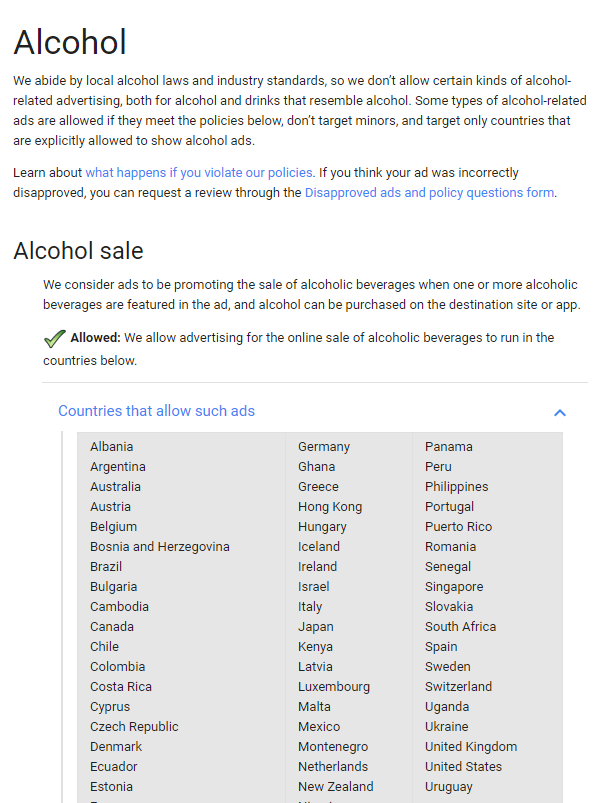The height and width of the screenshot is (803, 593).
Task: Click the bold Allowed label text
Action: click(x=95, y=337)
